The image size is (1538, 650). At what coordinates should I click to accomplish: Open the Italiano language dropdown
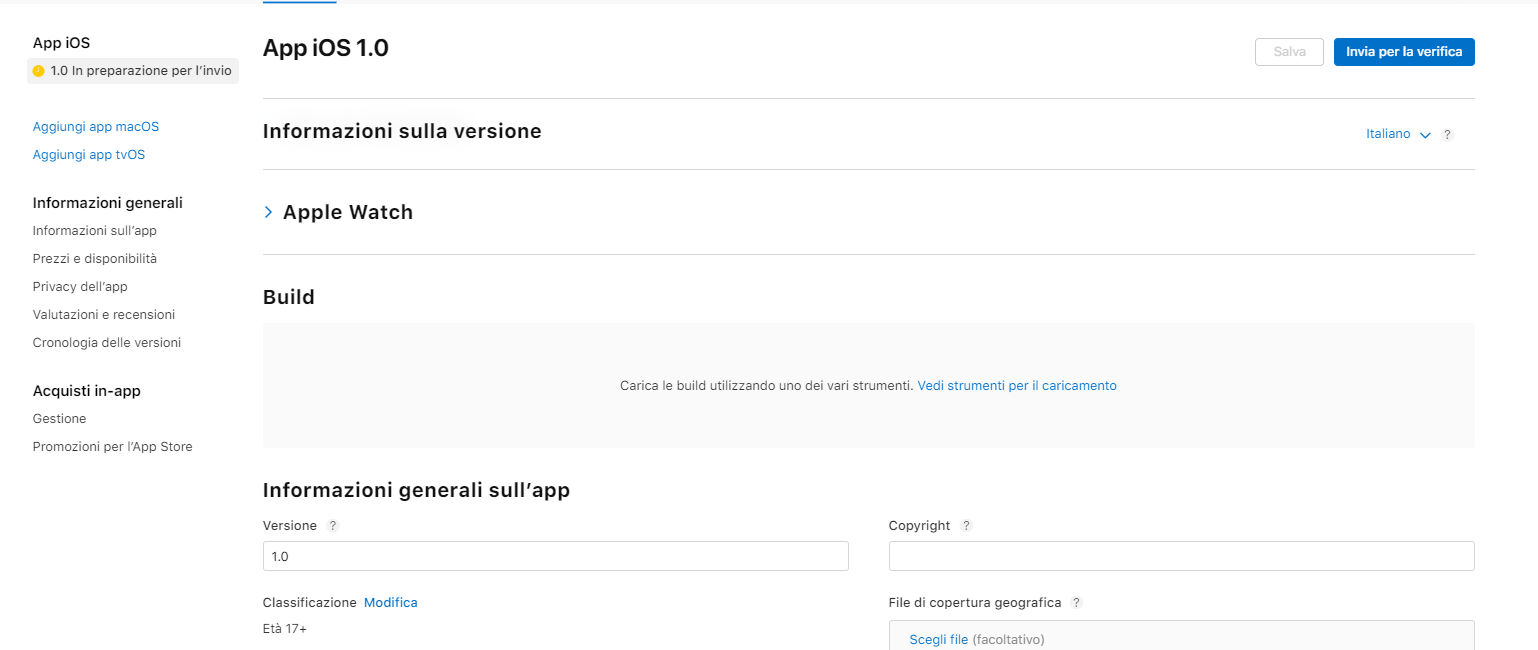1398,134
